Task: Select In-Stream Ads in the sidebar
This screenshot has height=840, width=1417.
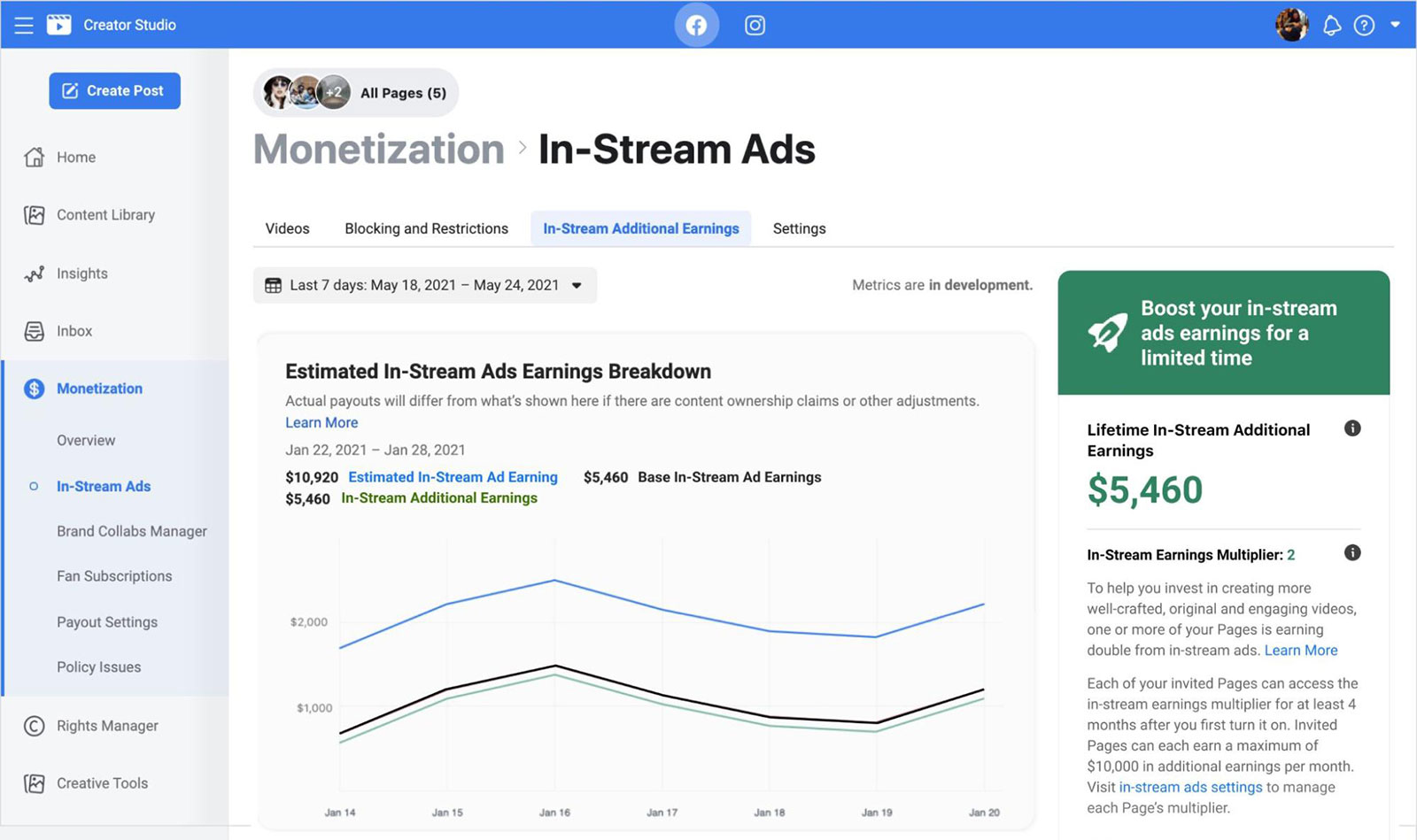Action: click(x=104, y=486)
